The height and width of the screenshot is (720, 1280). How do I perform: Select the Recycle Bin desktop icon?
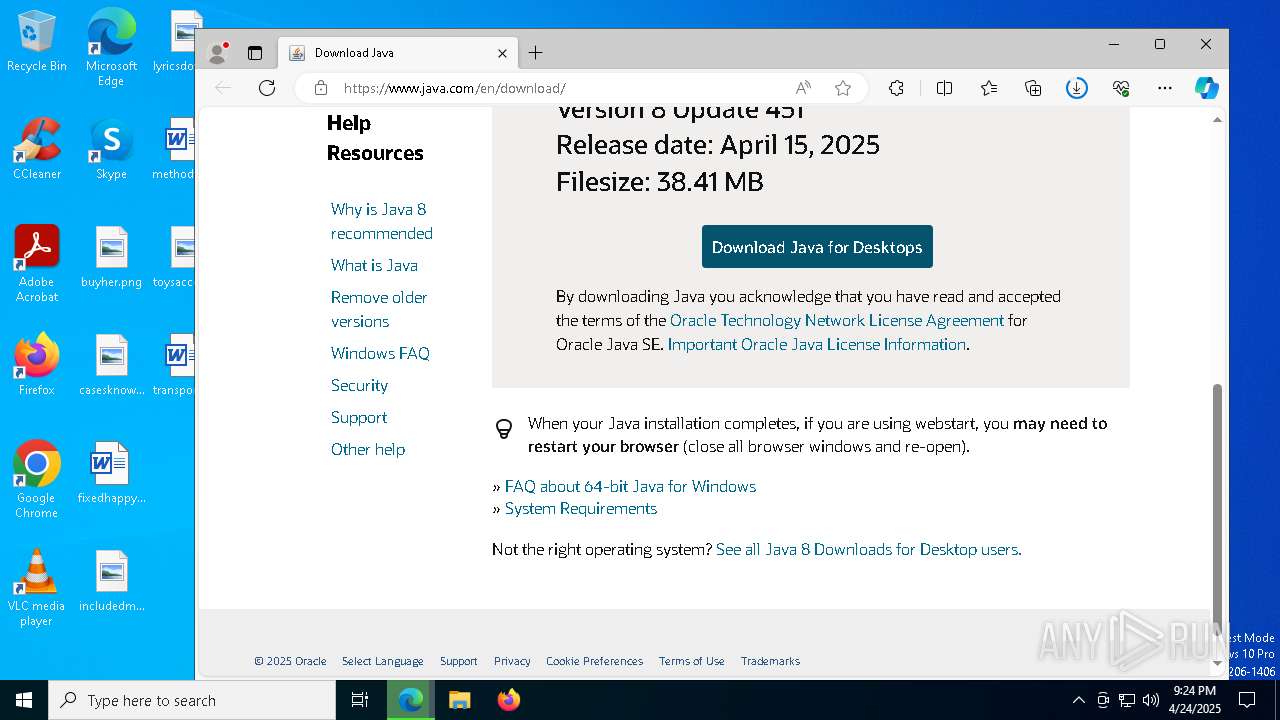coord(37,42)
